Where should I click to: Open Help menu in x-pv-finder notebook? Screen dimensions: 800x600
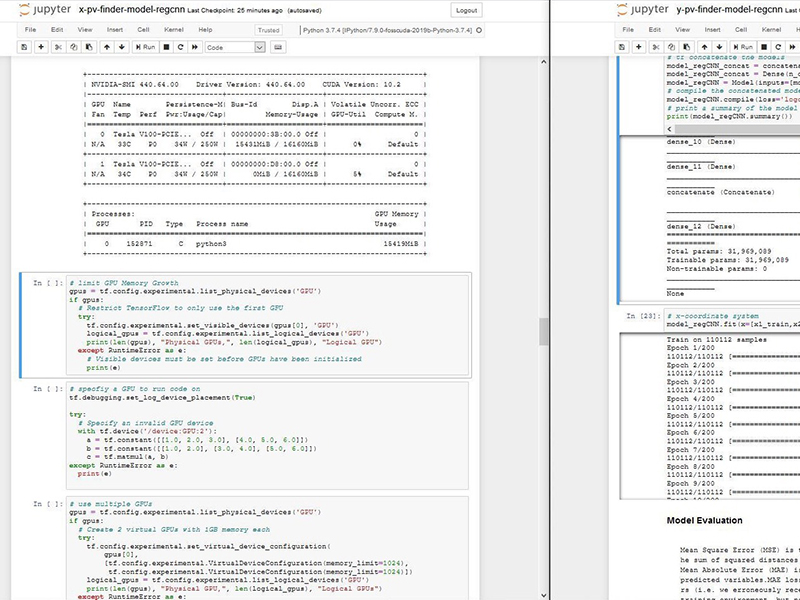(x=205, y=30)
